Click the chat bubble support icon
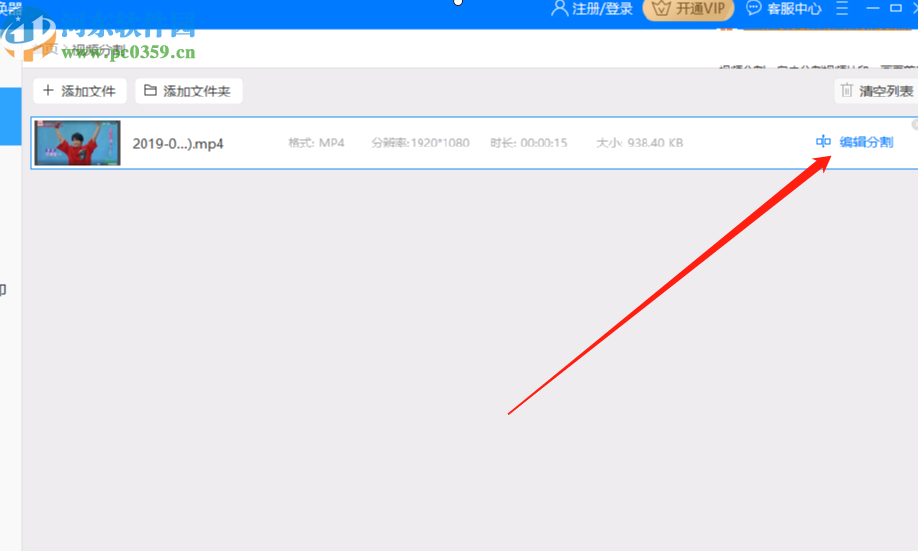 [753, 8]
